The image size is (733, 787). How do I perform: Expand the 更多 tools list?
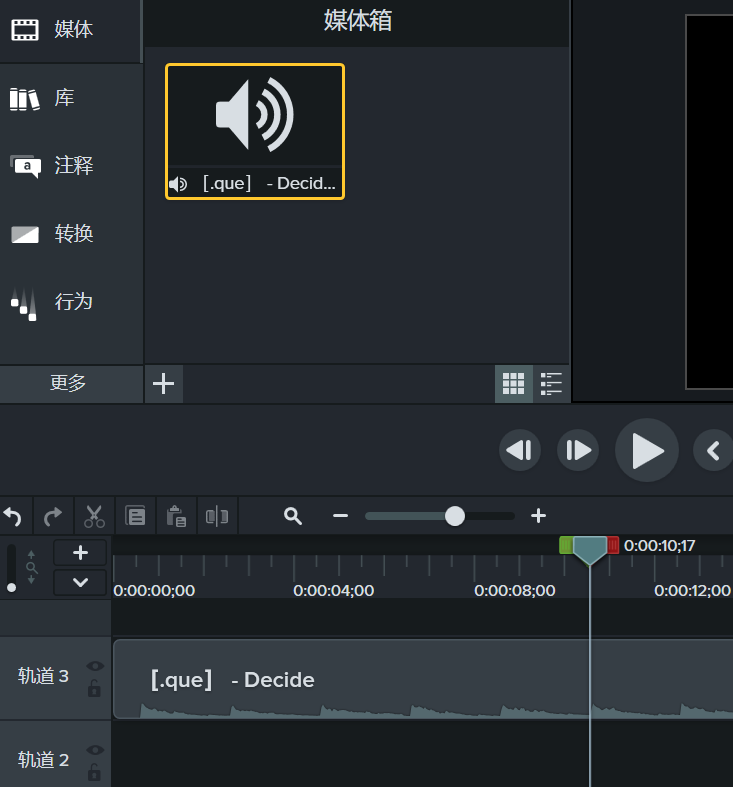point(69,383)
